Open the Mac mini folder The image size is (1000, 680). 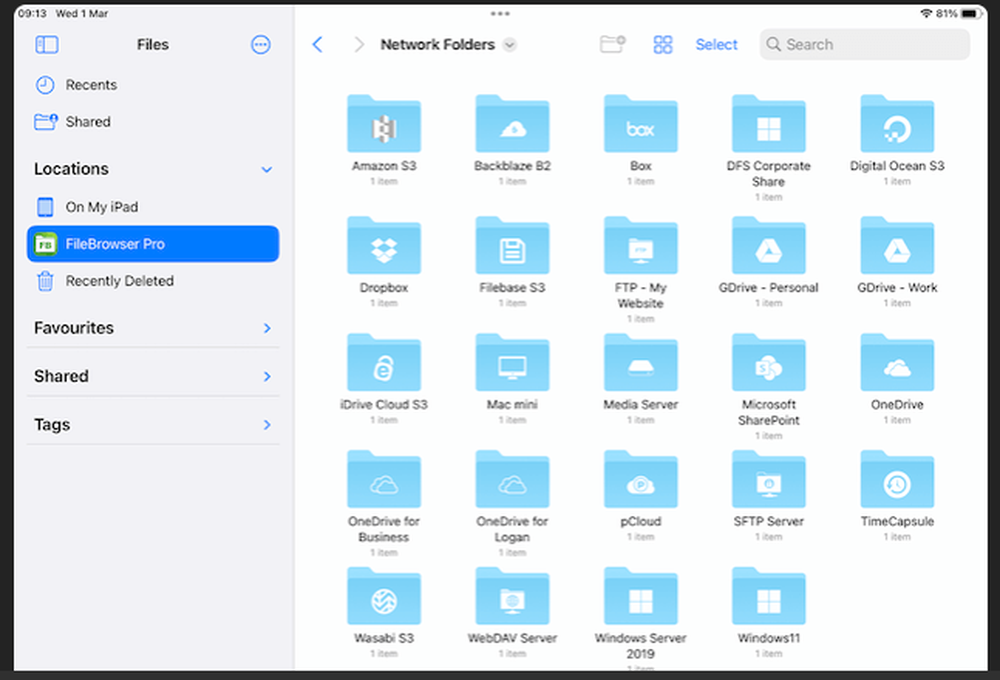tap(512, 362)
